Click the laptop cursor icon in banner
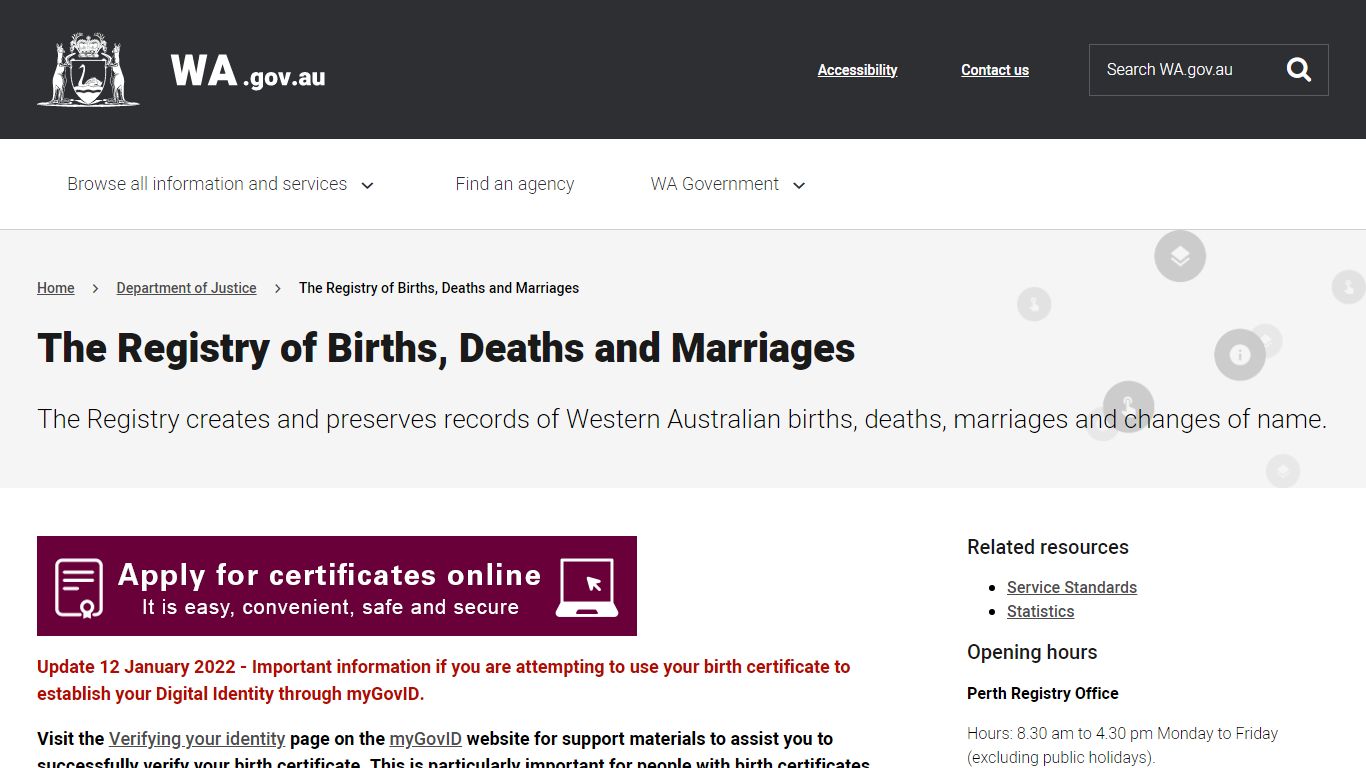 (x=587, y=587)
